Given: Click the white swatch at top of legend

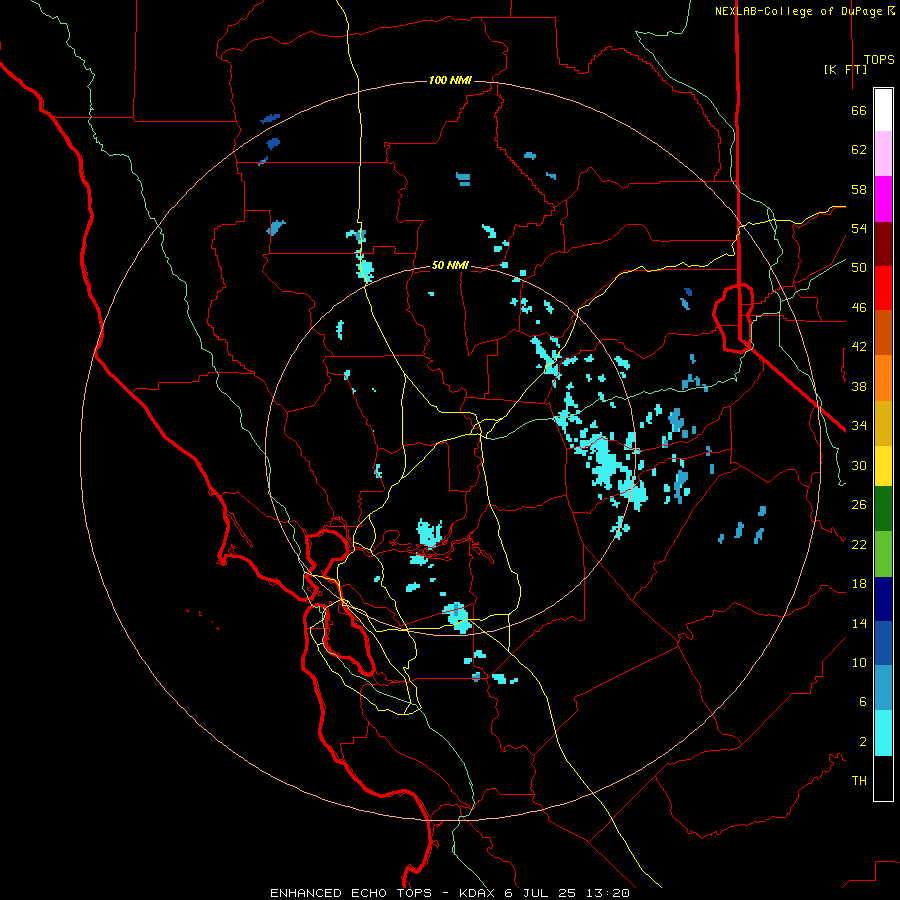Looking at the screenshot, I should click(883, 110).
